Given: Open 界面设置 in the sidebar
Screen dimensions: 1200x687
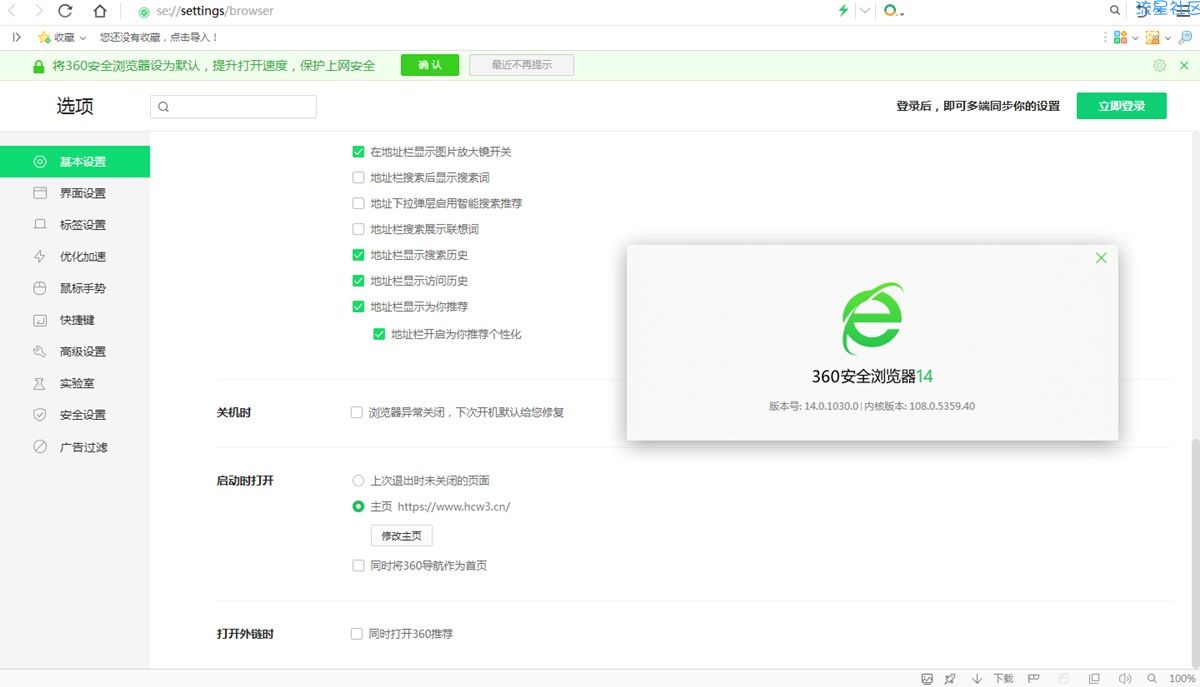Looking at the screenshot, I should [75, 193].
